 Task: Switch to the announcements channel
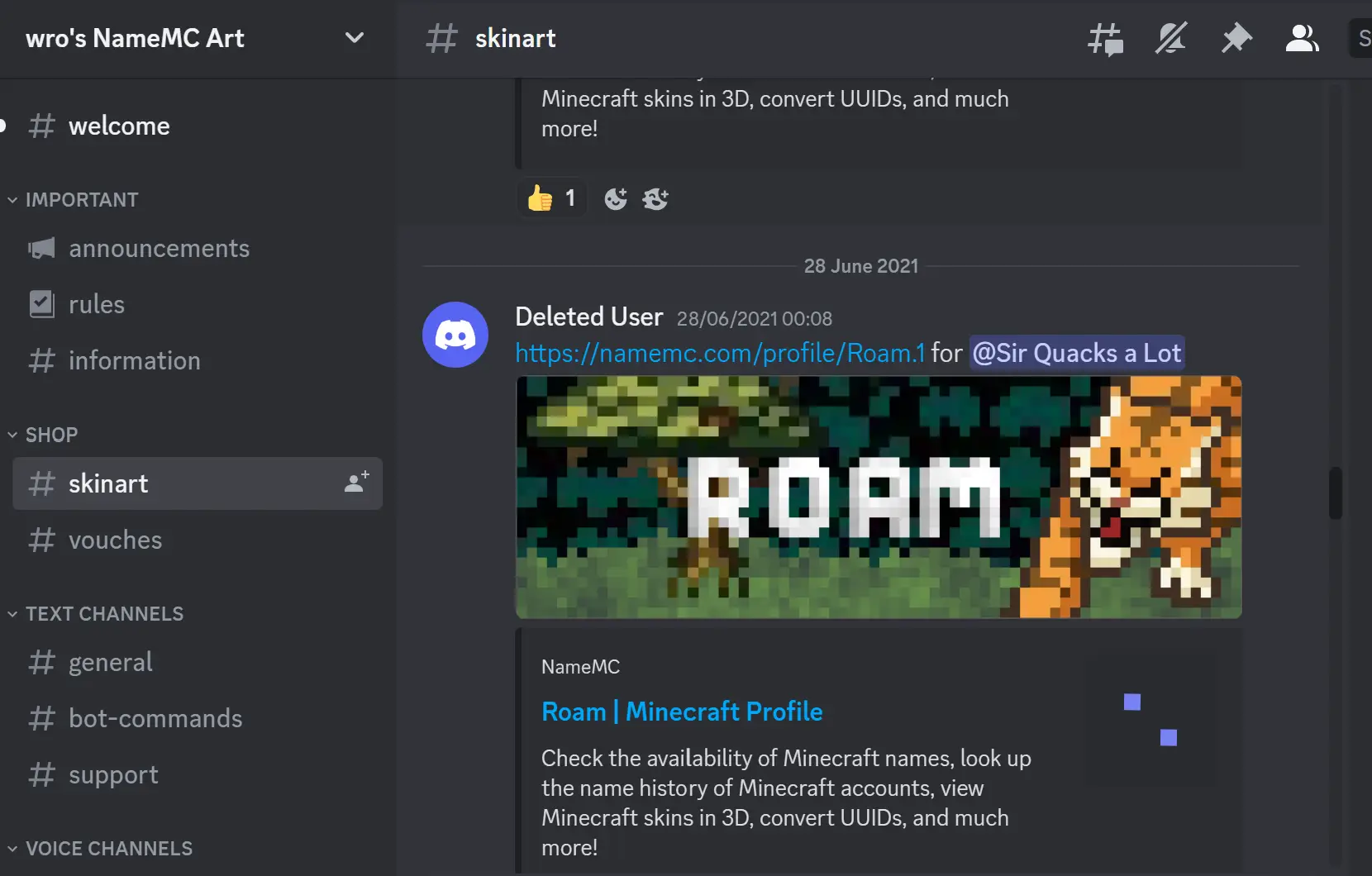[159, 249]
